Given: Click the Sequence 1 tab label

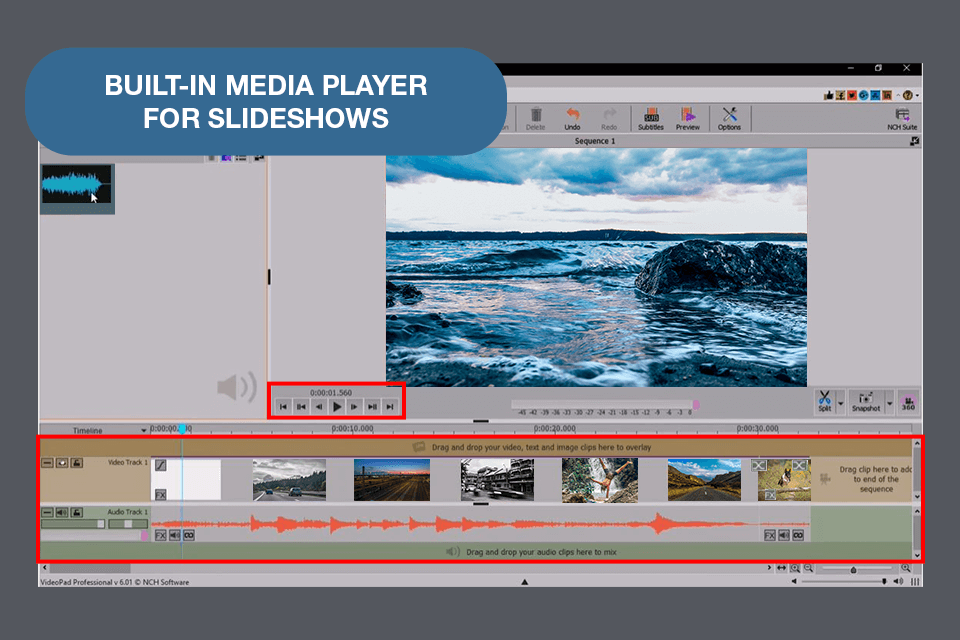Looking at the screenshot, I should coord(594,141).
